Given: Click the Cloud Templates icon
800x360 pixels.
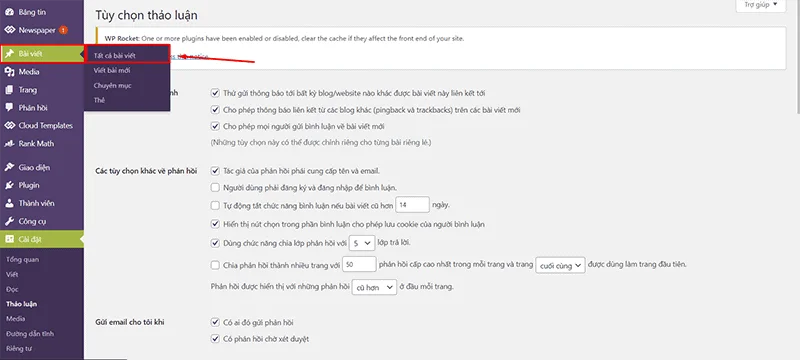Looking at the screenshot, I should click(x=9, y=125).
